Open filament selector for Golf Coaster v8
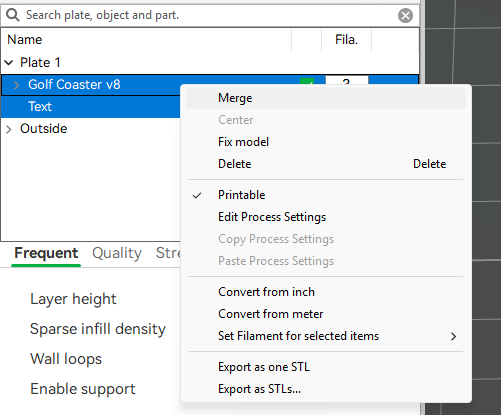The image size is (501, 415). coord(347,81)
